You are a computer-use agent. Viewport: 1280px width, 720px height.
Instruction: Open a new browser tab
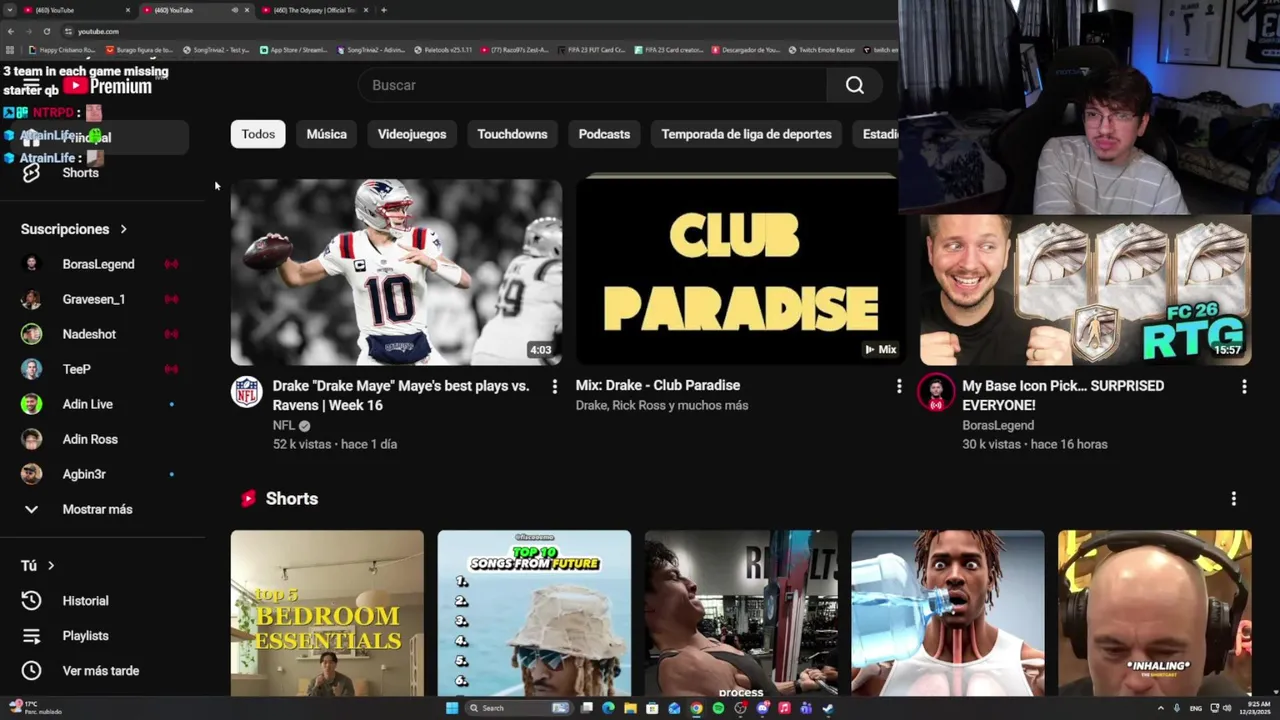pos(384,10)
